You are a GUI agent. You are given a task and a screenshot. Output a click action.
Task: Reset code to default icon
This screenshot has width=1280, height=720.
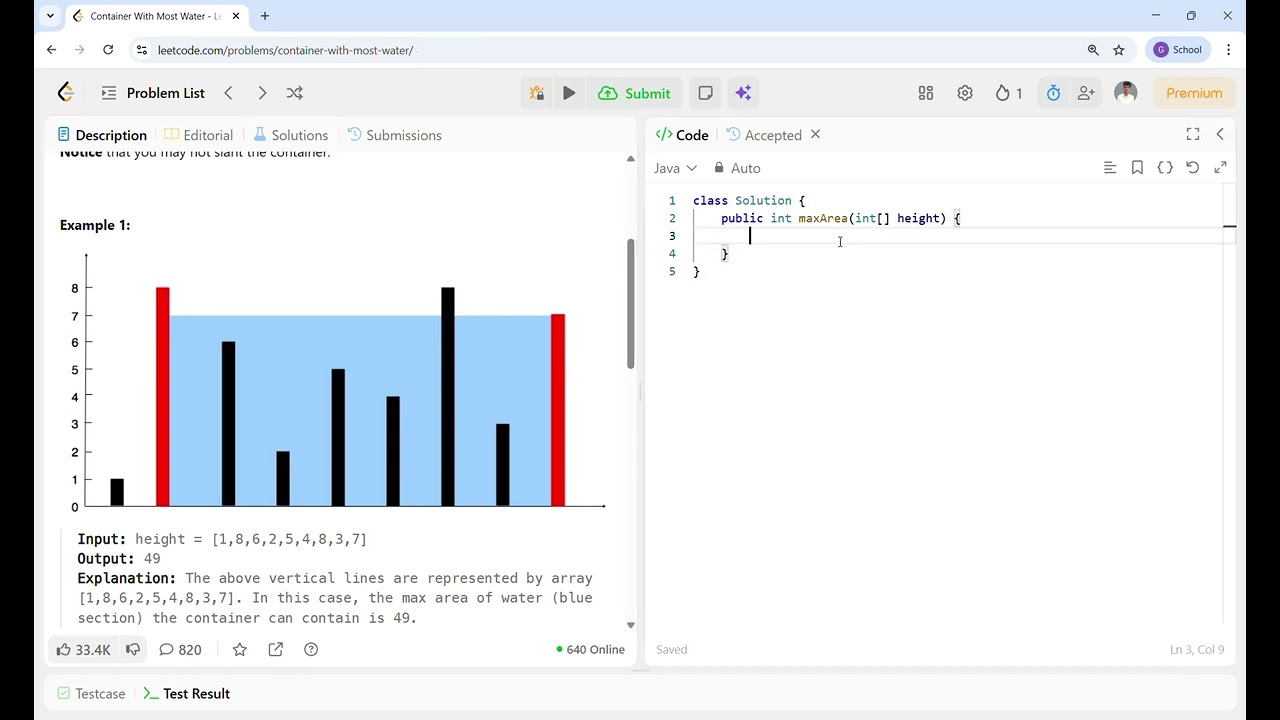[1193, 168]
